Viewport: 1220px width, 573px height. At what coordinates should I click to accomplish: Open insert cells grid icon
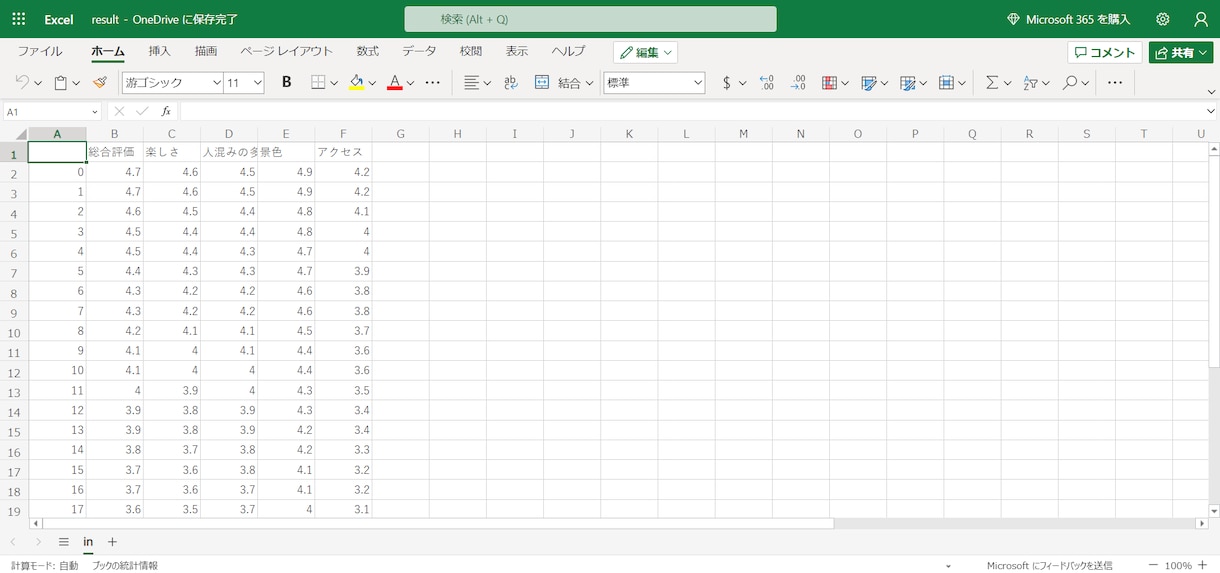pyautogui.click(x=946, y=83)
